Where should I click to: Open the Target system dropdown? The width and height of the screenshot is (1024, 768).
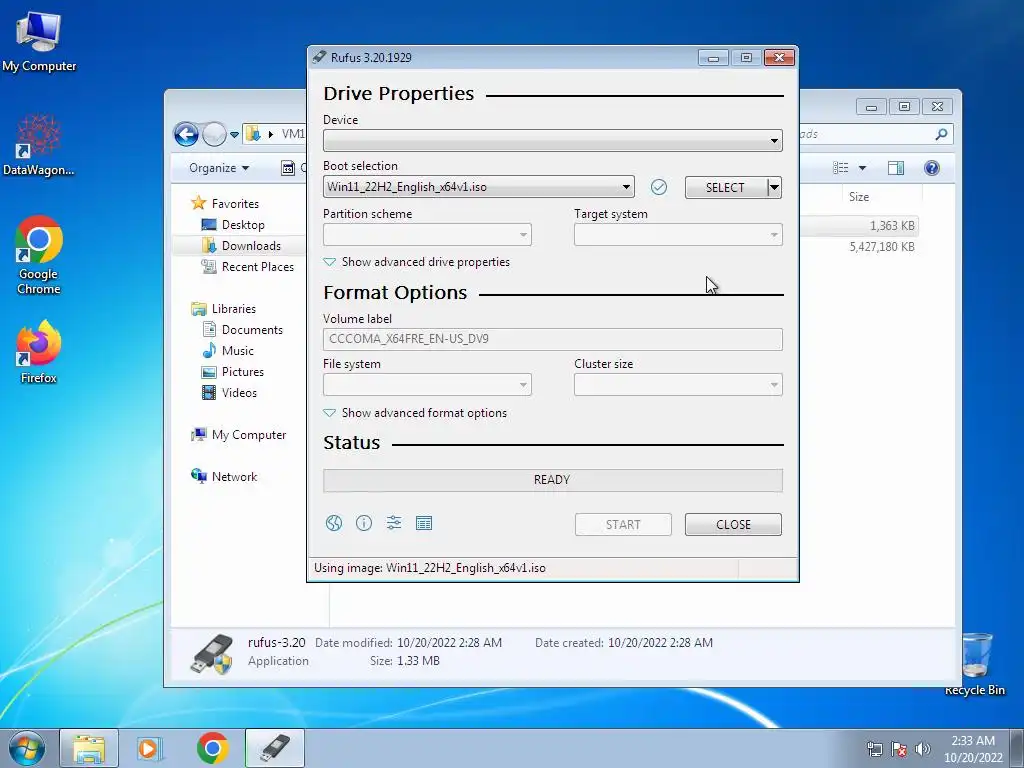(678, 234)
